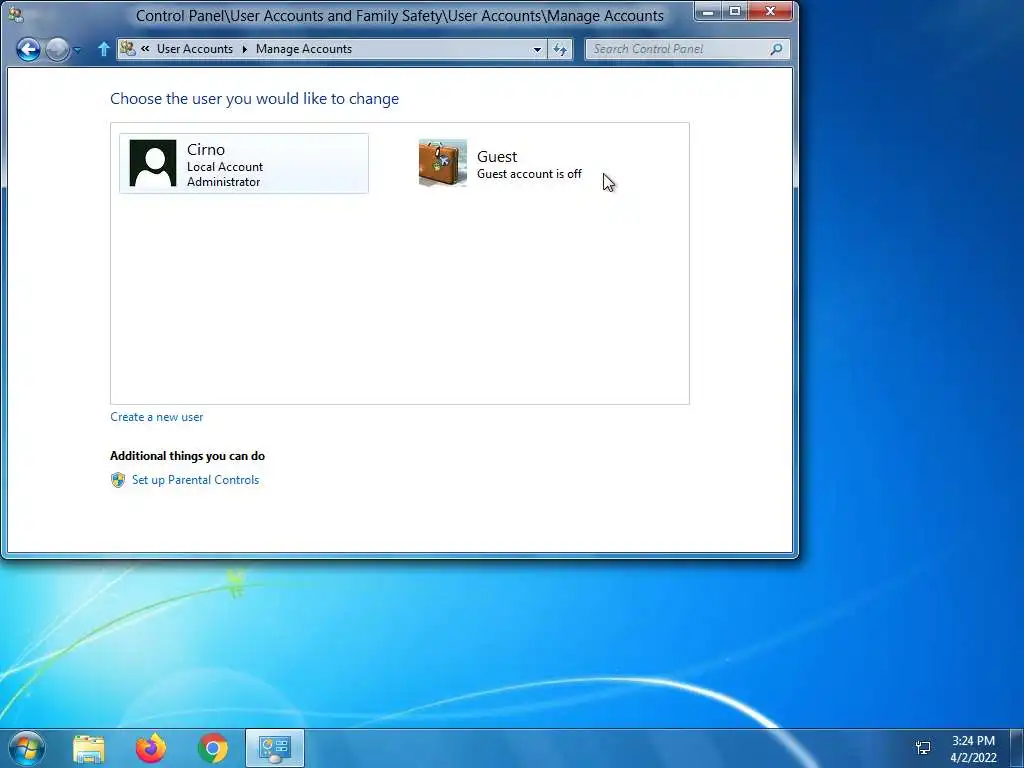The image size is (1024, 768).
Task: Expand the arrow after User Accounts breadcrumb
Action: 244,49
